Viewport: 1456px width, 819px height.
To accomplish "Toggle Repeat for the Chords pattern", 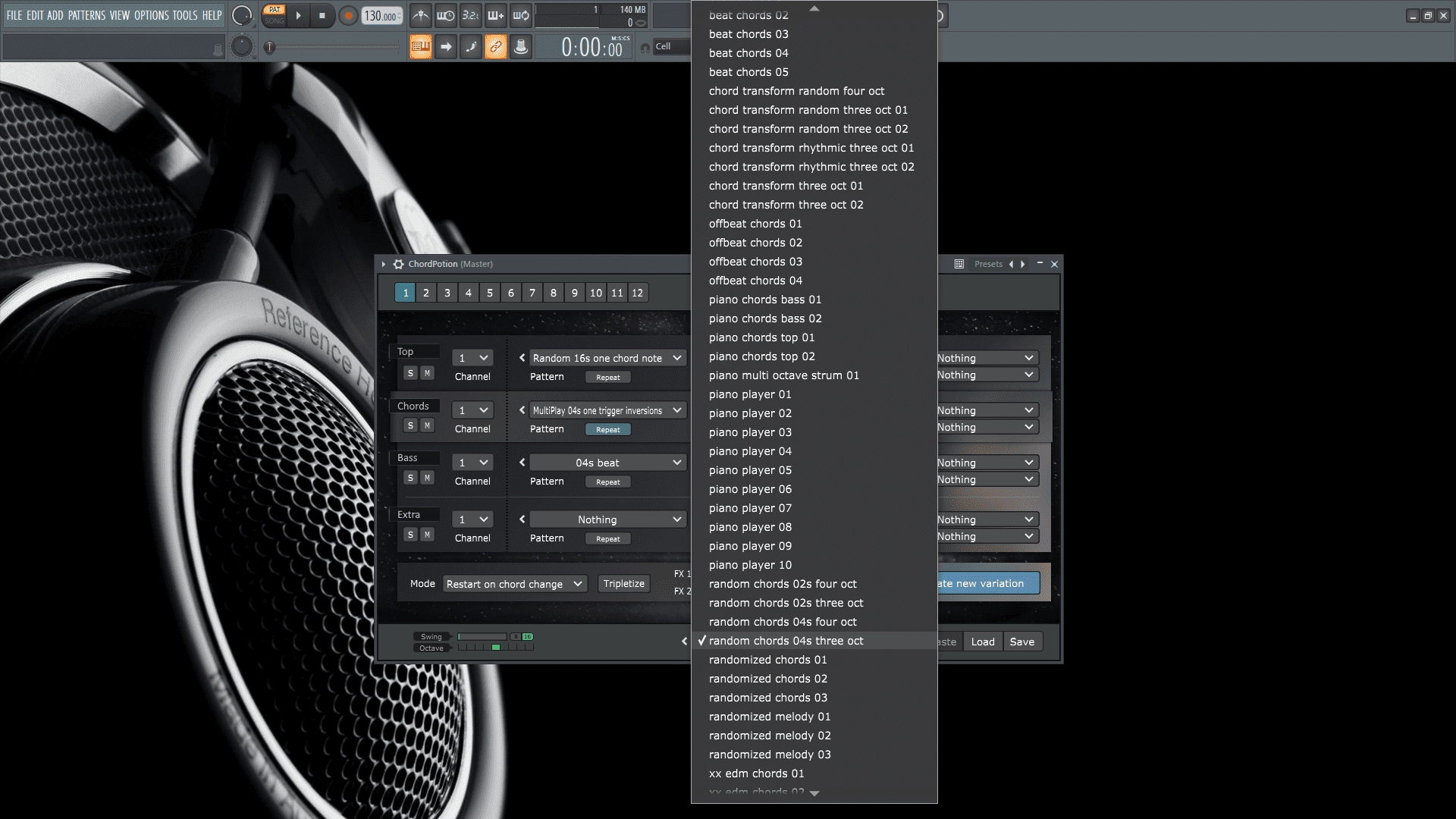I will [608, 429].
